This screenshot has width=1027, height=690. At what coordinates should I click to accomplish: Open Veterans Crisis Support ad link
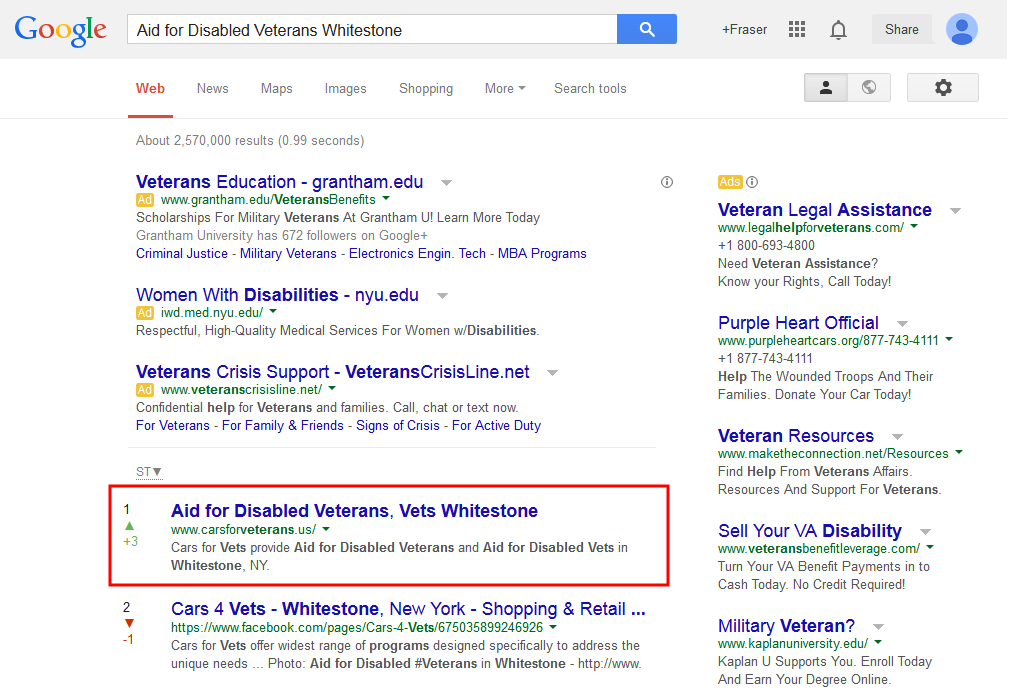(x=332, y=372)
